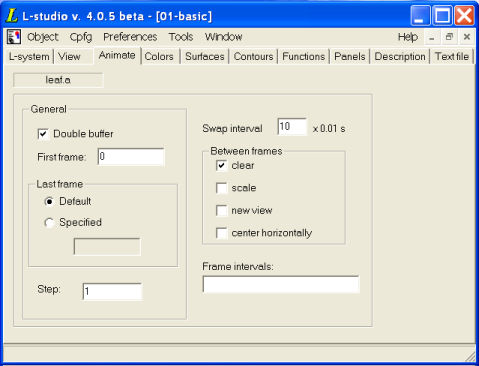The image size is (479, 366).
Task: Enable the scale between frames checkbox
Action: coord(222,188)
